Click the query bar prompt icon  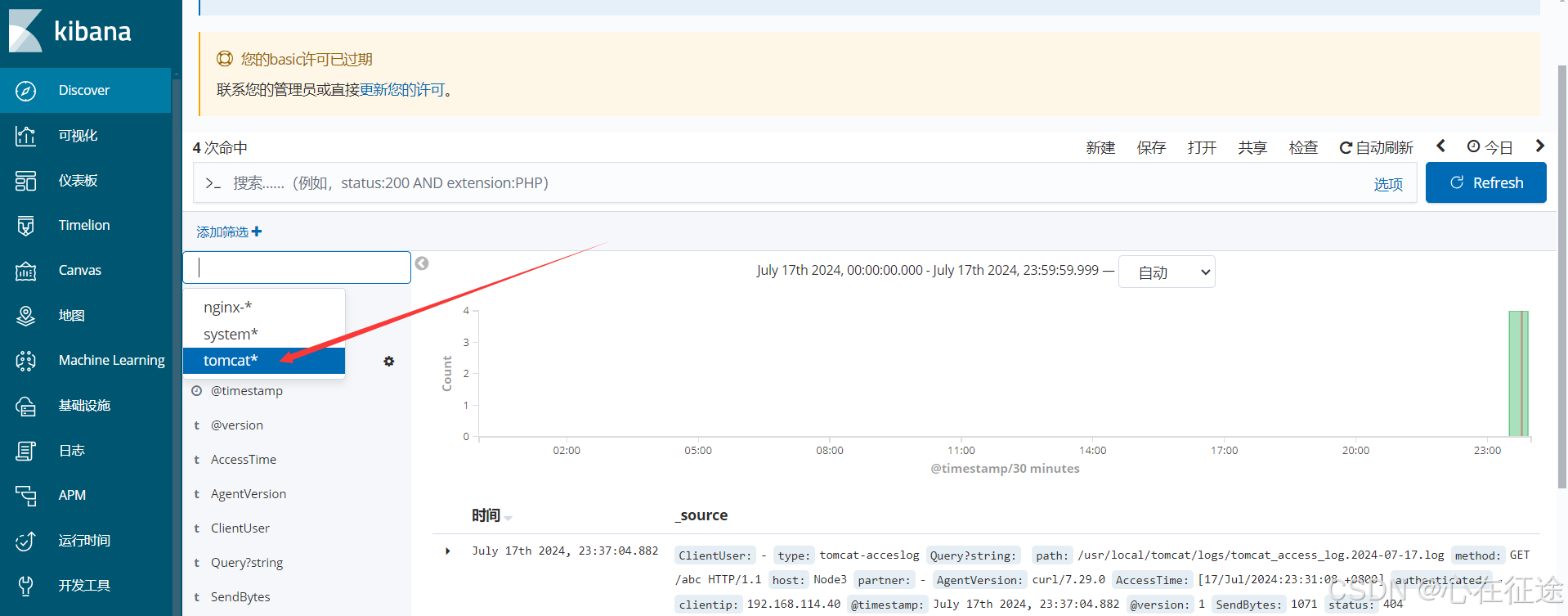(213, 183)
